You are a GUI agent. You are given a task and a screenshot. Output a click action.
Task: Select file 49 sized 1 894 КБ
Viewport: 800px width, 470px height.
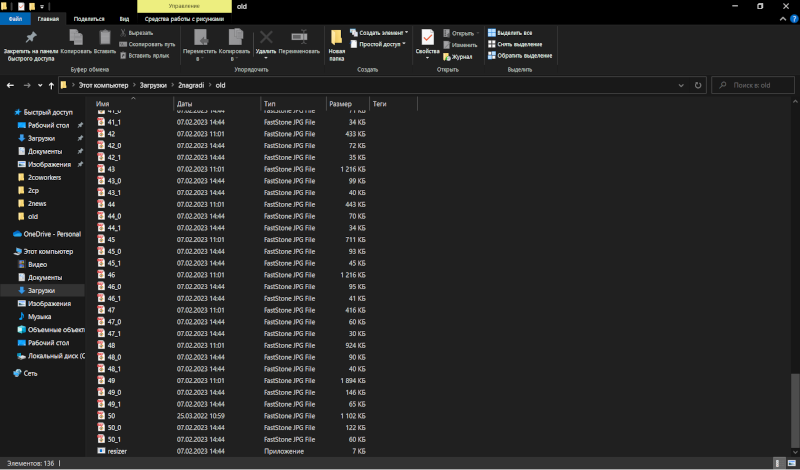pyautogui.click(x=111, y=381)
